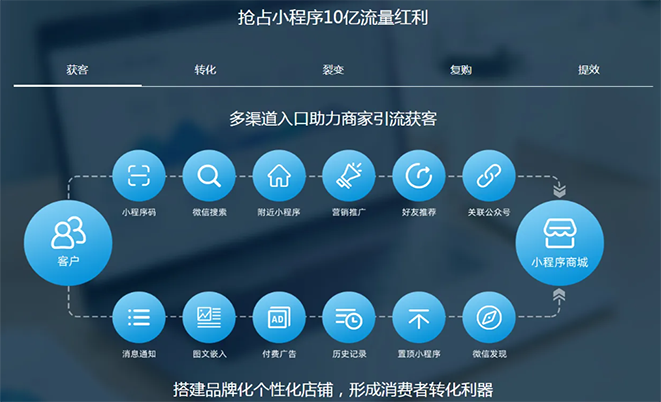Viewport: 661px width, 402px height.
Task: Select the 复购 tab
Action: [461, 70]
